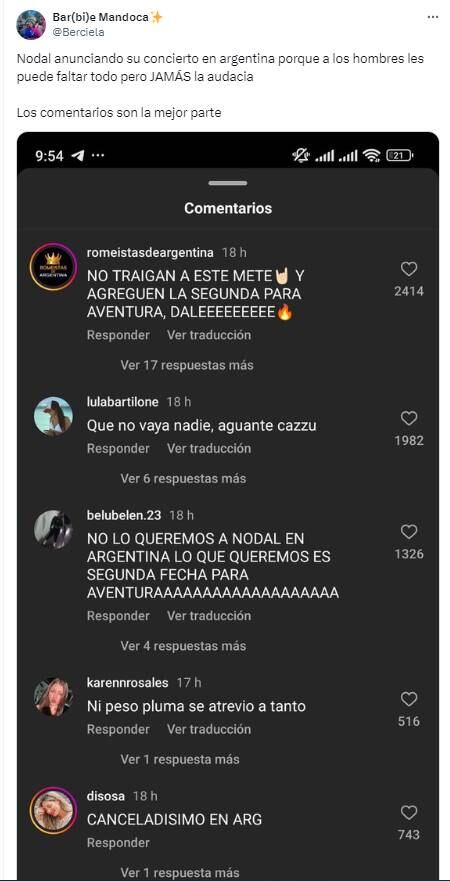Expand 'Ver 6 respuestas más' under lulabartilone

click(183, 479)
